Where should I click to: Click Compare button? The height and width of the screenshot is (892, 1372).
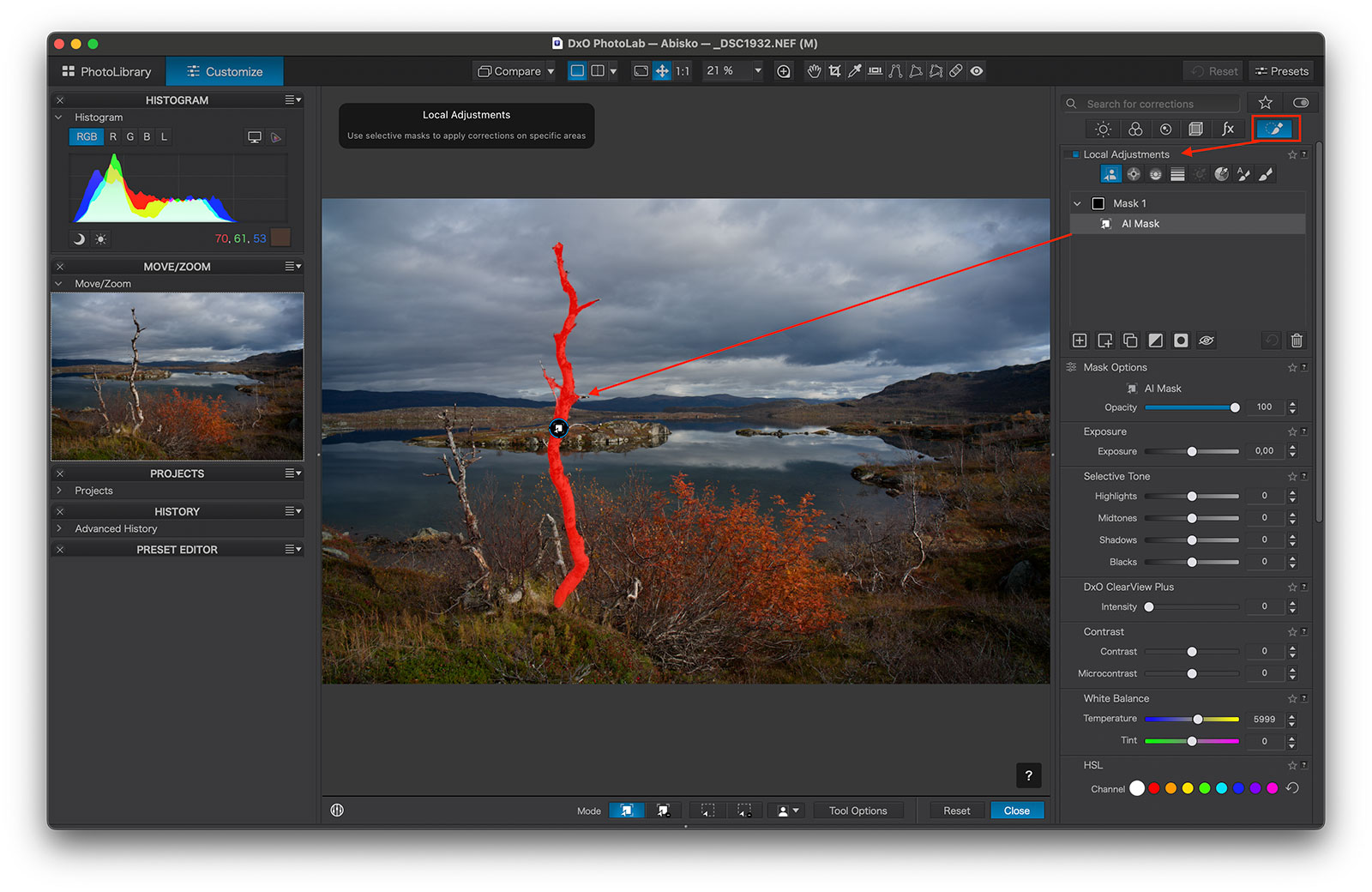click(x=509, y=71)
